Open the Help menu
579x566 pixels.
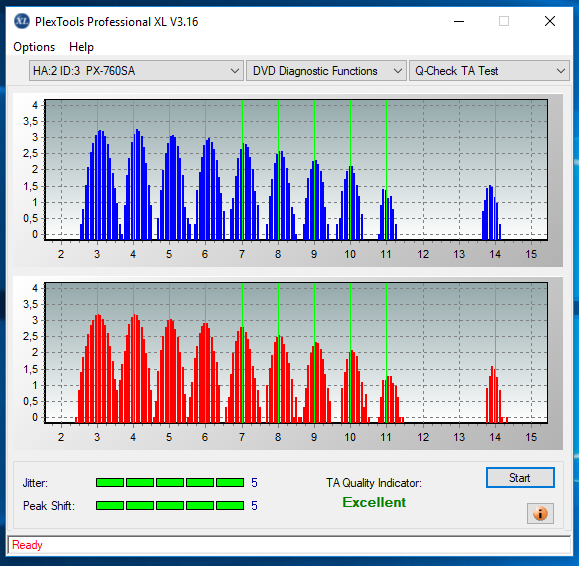click(x=81, y=47)
